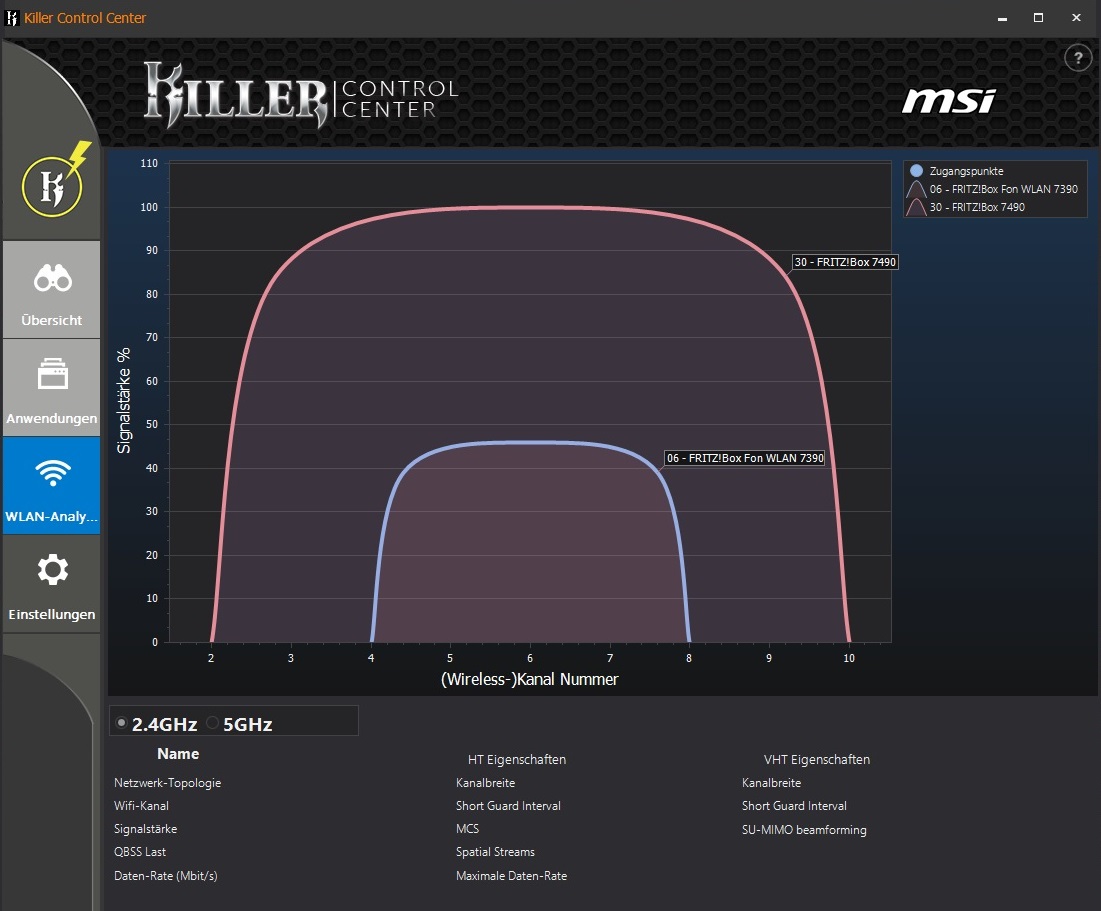Maximize the Killer Control Center window
The height and width of the screenshot is (911, 1101).
pos(1039,18)
